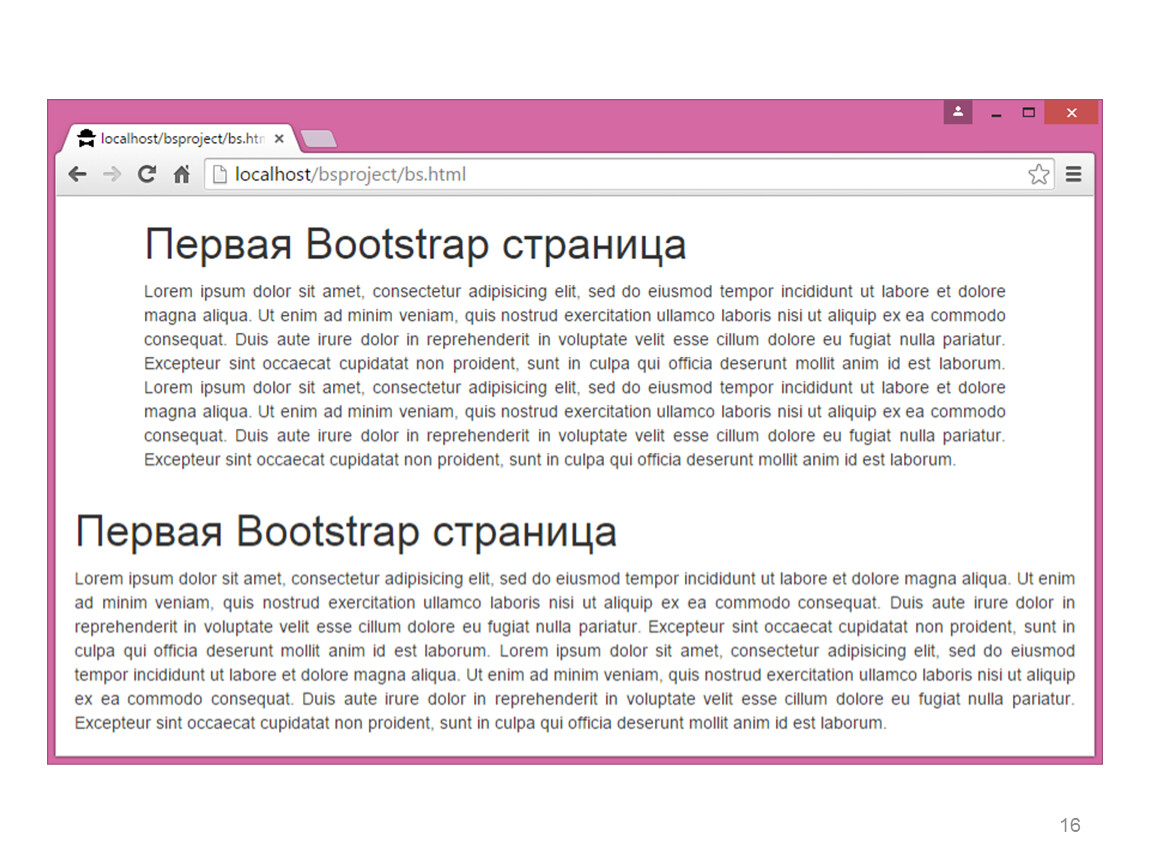Click the browser Back arrow button
Screen dimensions: 1150x864
(x=77, y=174)
